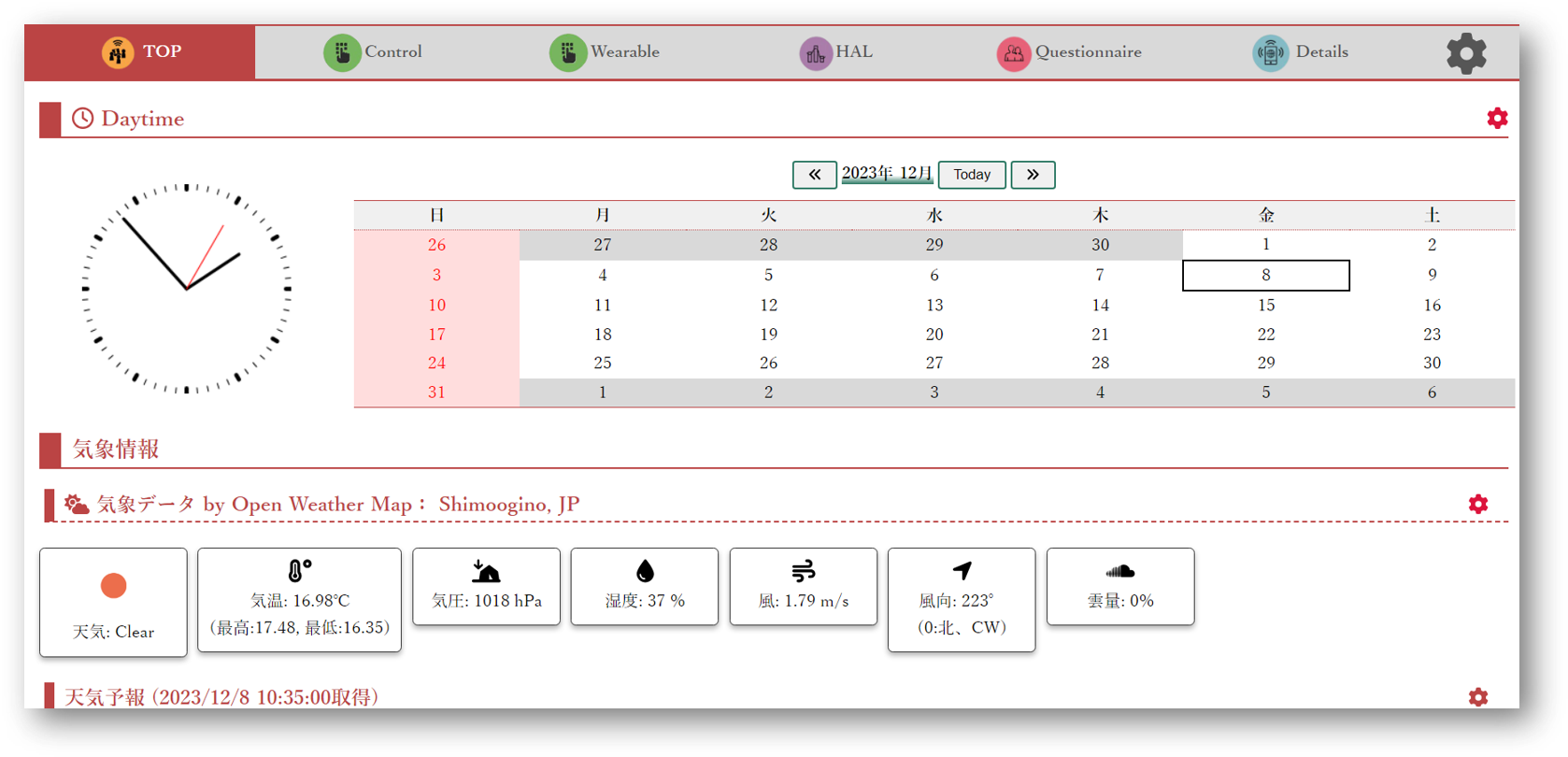This screenshot has width=1568, height=757.
Task: Click the 2023年 12月 month label
Action: coord(887,174)
